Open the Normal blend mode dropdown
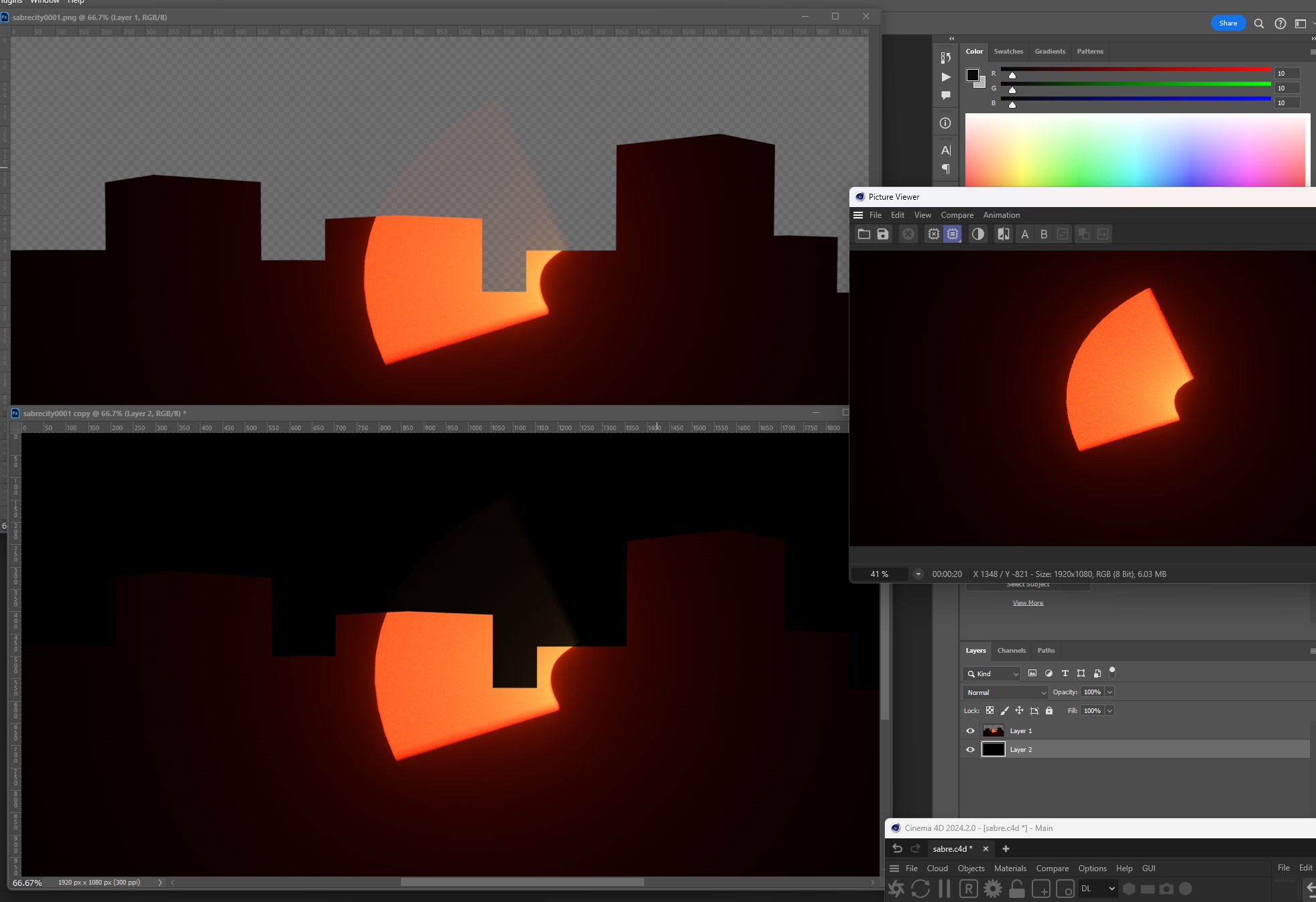This screenshot has height=902, width=1316. coord(1005,692)
